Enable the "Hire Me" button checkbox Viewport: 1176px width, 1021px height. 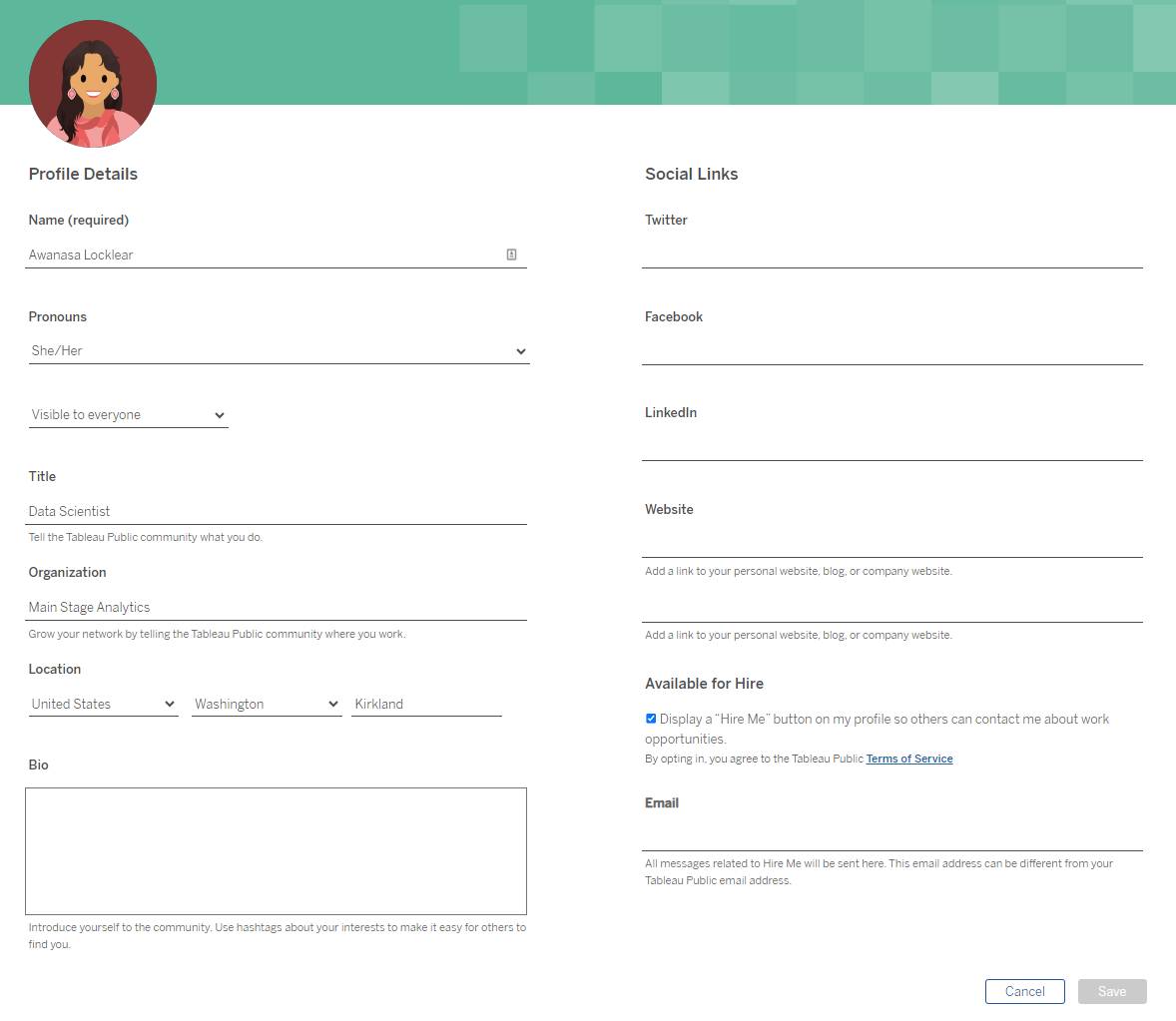650,718
